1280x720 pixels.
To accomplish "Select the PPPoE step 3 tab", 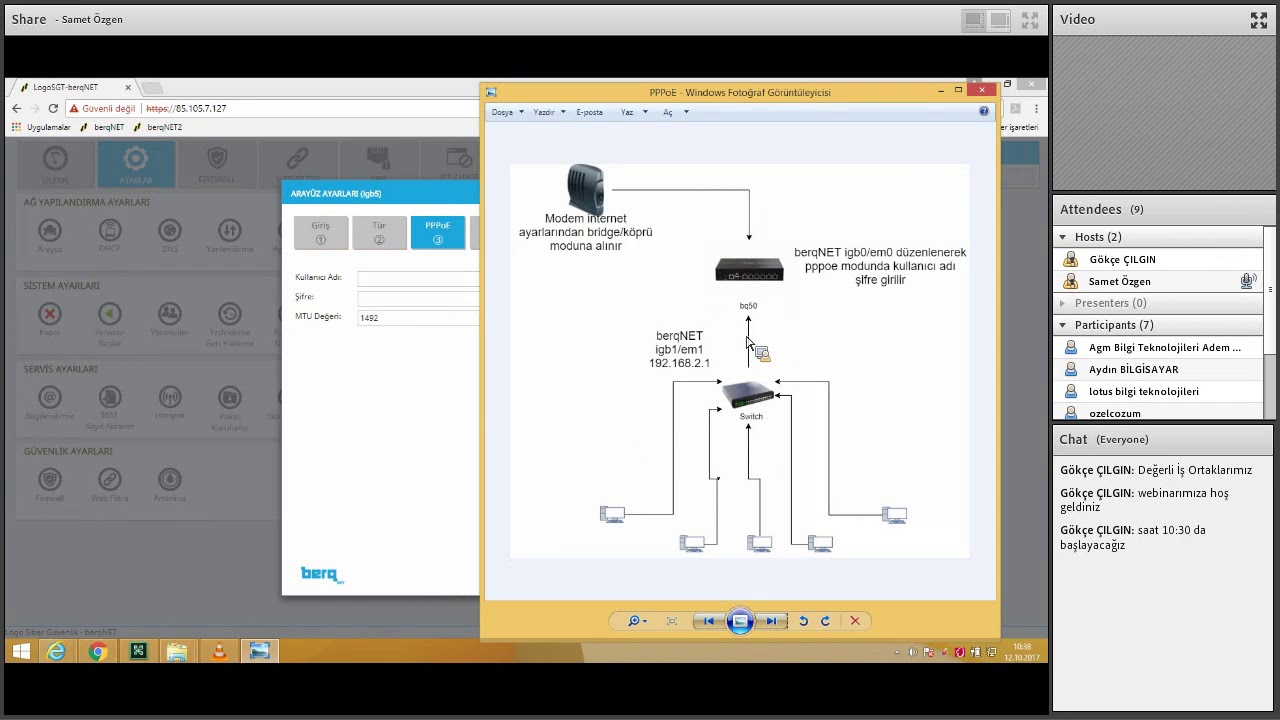I will click(437, 232).
